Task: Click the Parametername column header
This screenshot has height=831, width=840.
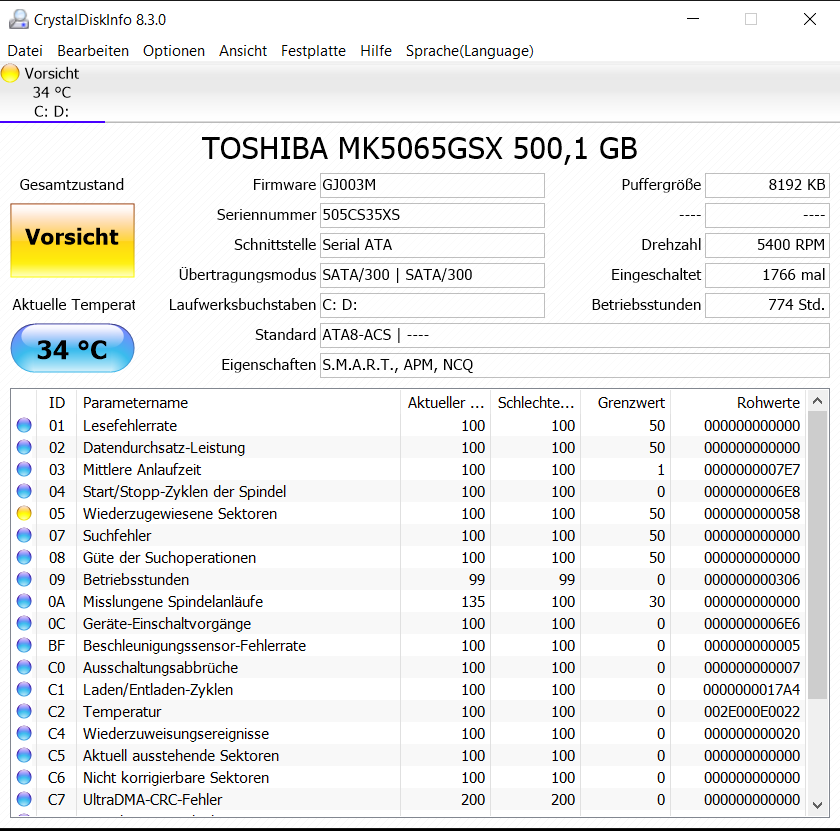Action: [x=238, y=402]
